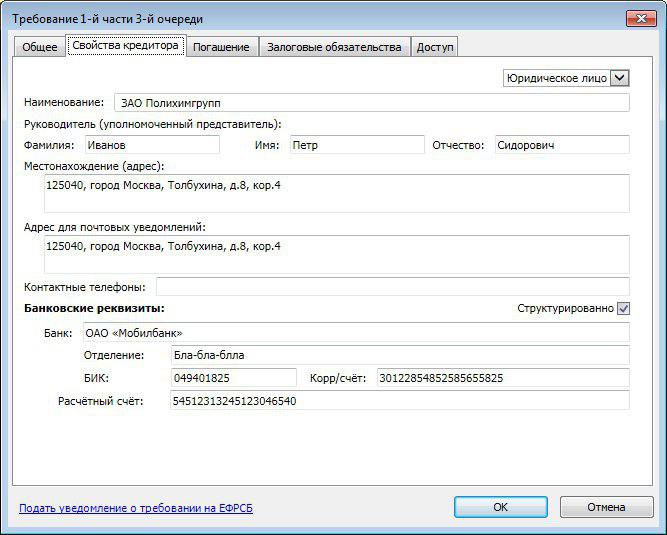Image resolution: width=667 pixels, height=535 pixels.
Task: Open the Юридическое лицо dropdown
Action: [x=619, y=78]
